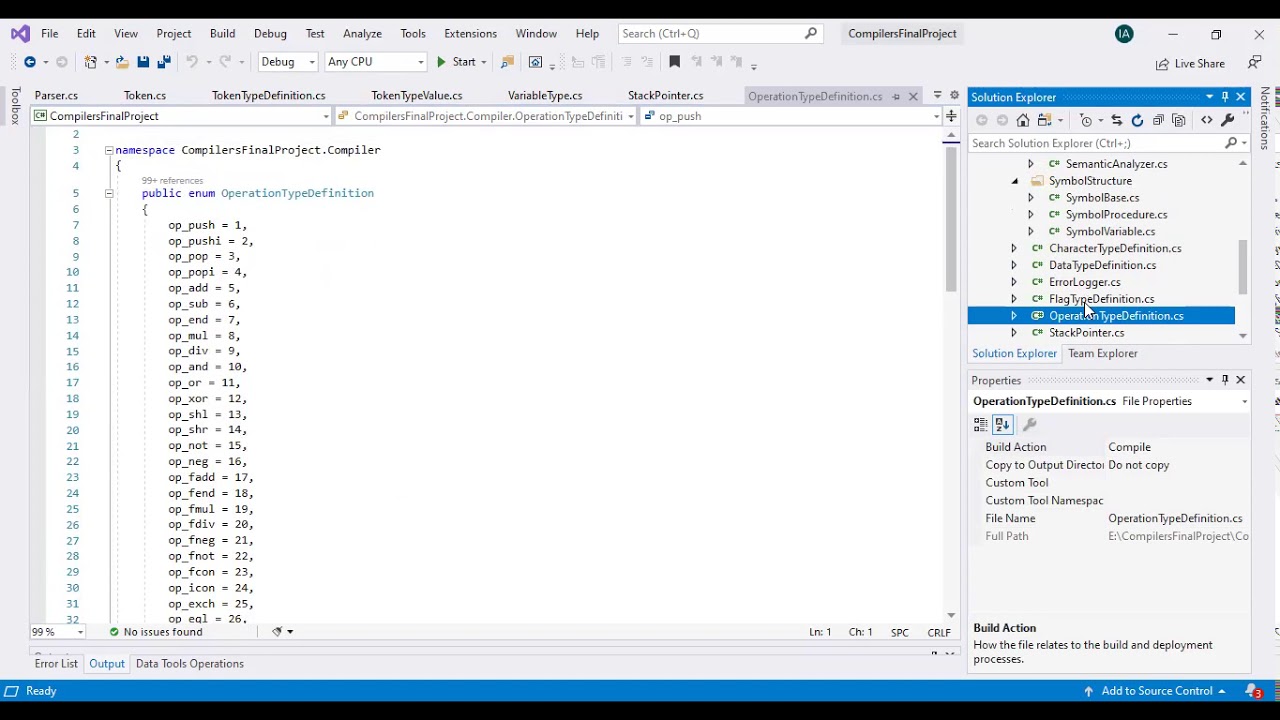Switch to the TokenTypeValue.cs tab
Image resolution: width=1280 pixels, height=720 pixels.
pos(416,96)
